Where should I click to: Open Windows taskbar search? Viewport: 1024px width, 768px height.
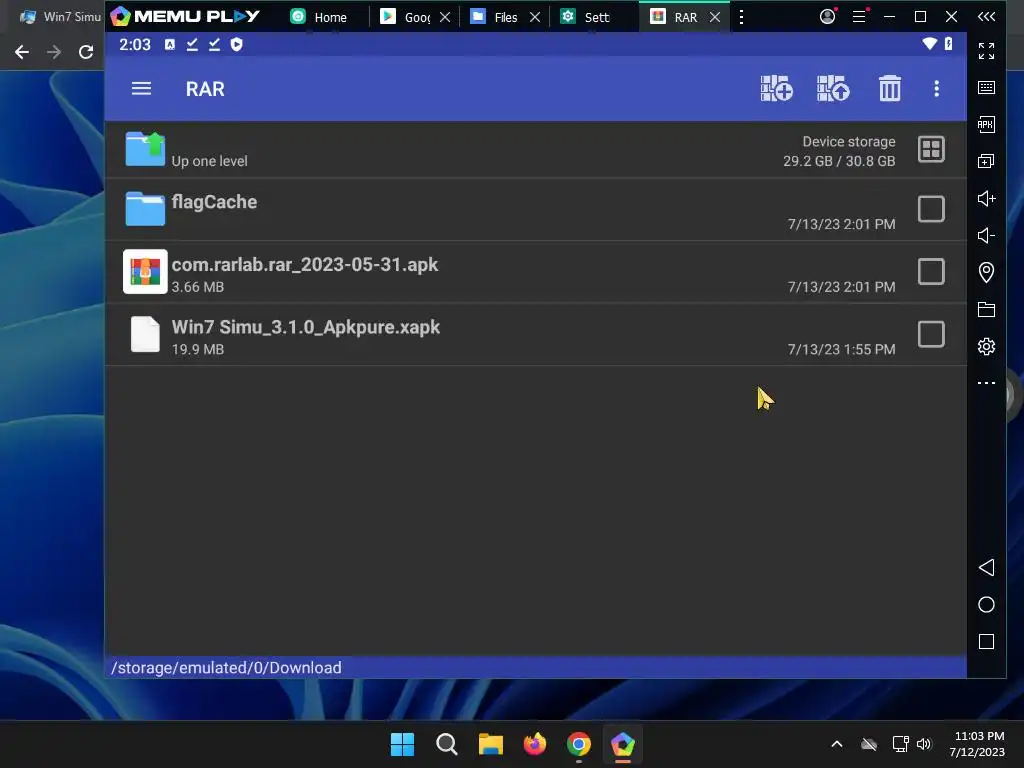(x=447, y=744)
